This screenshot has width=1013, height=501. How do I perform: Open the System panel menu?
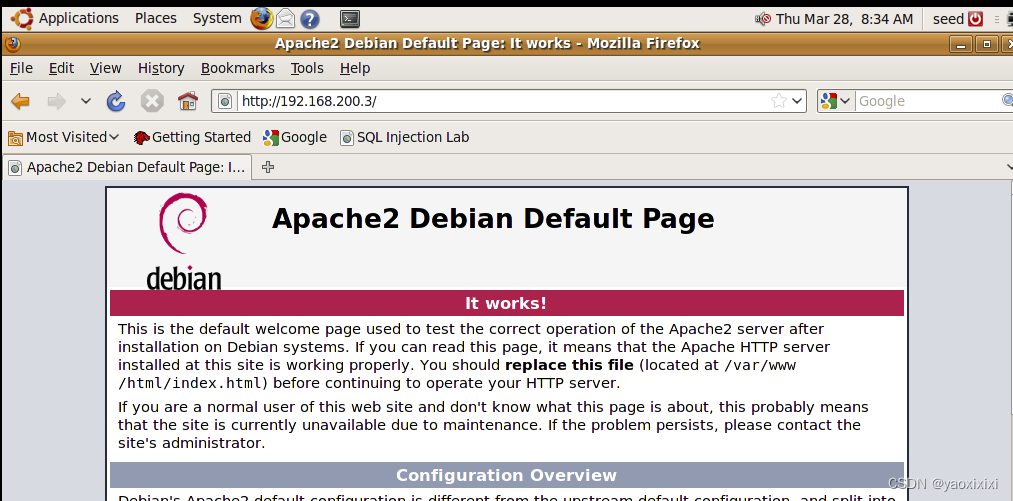click(217, 19)
